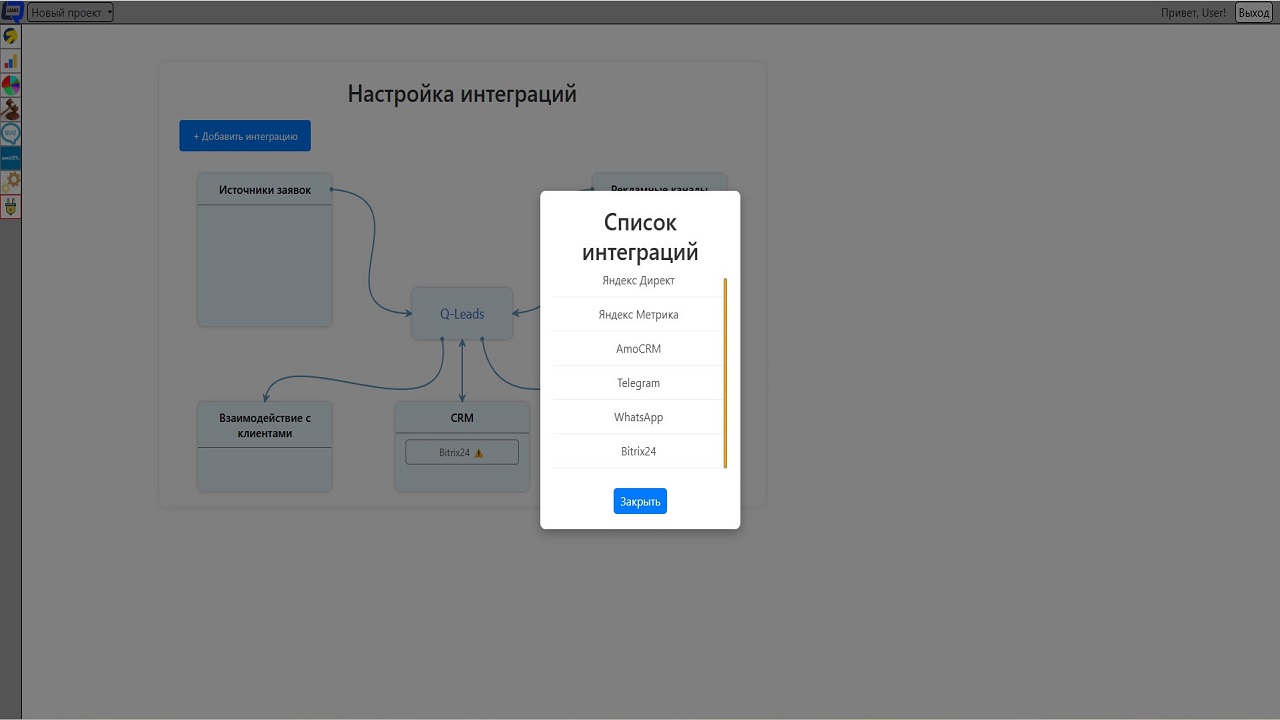Open the Yandex Direct arrow icon in sidebar
The height and width of the screenshot is (720, 1280).
11,36
